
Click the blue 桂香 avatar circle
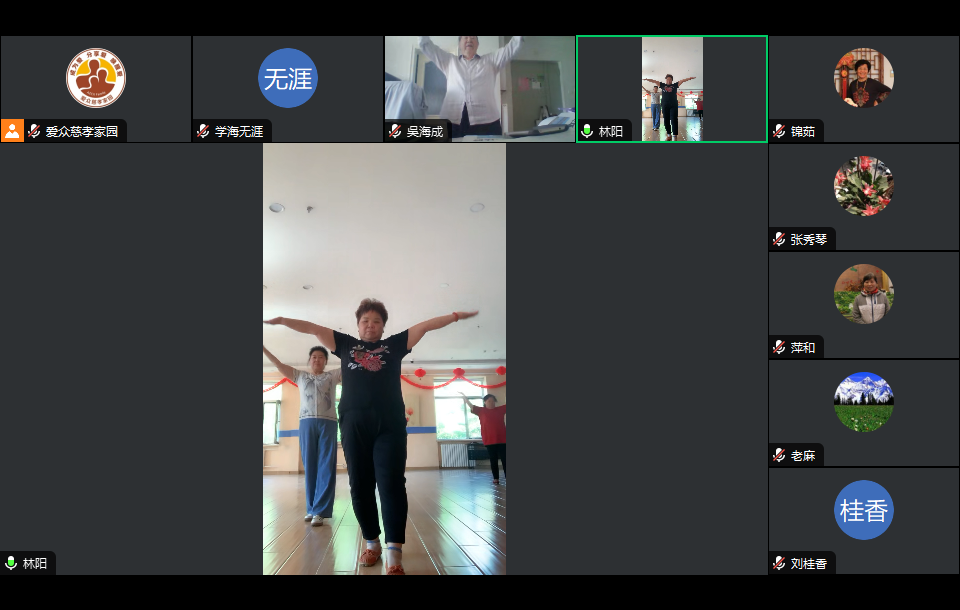point(864,510)
